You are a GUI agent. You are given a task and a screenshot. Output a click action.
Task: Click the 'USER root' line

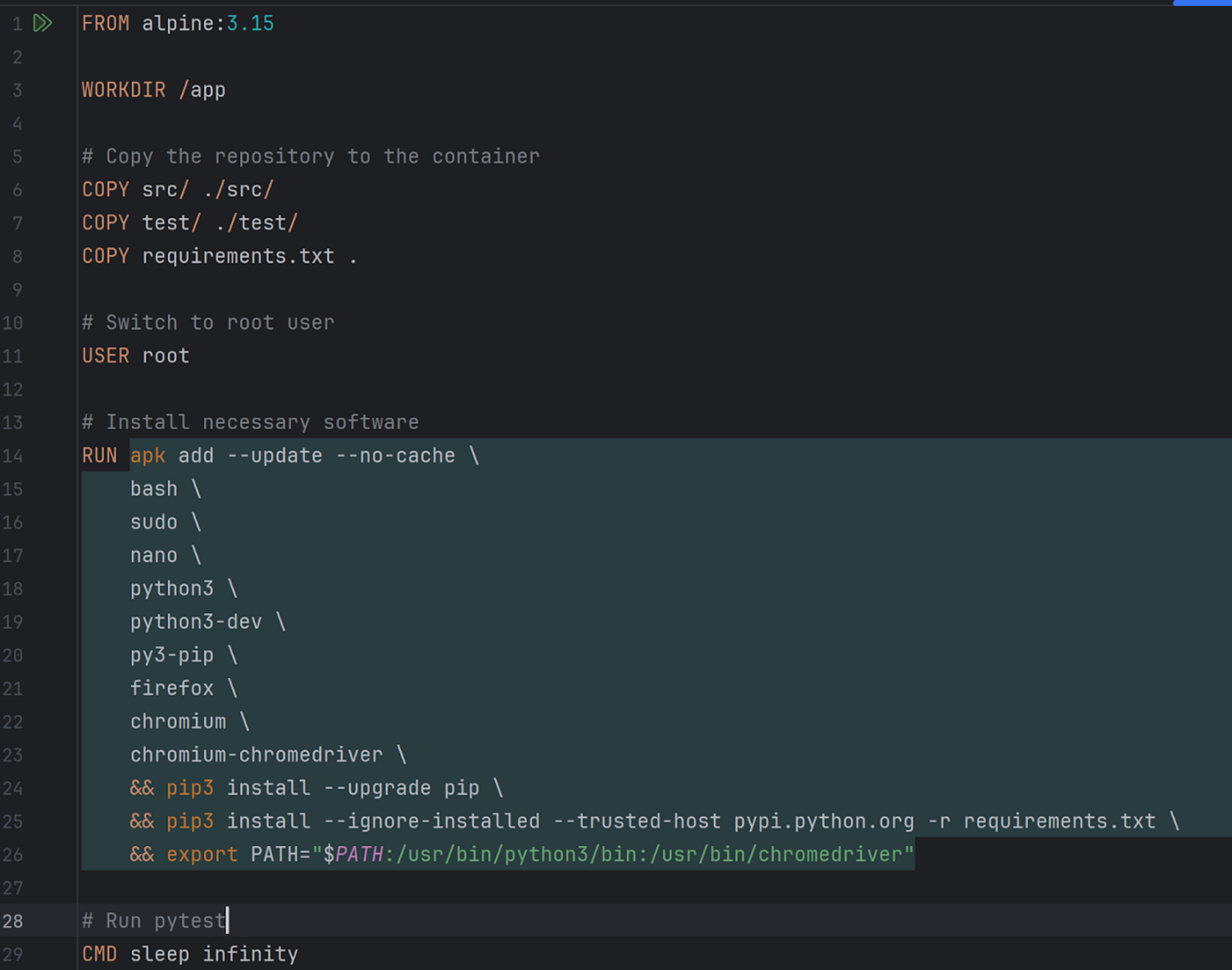(135, 356)
